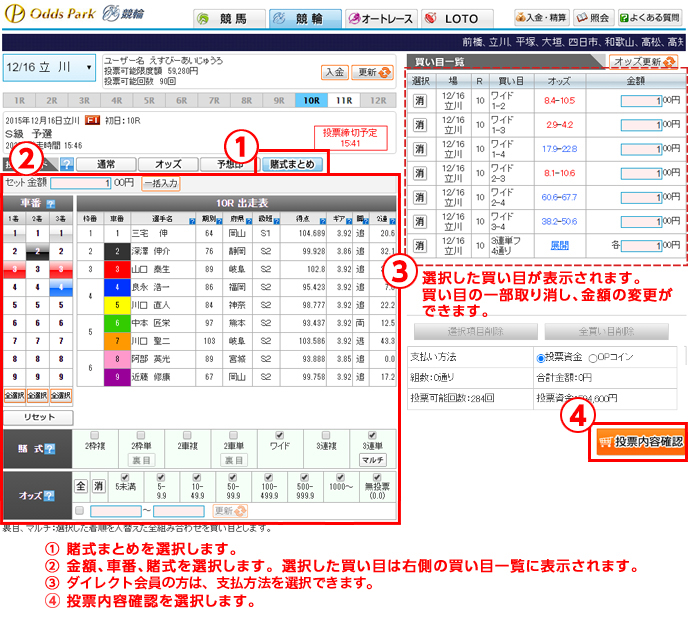The height and width of the screenshot is (627, 688).
Task: Open ギア column help icon
Action: pyautogui.click(x=349, y=221)
